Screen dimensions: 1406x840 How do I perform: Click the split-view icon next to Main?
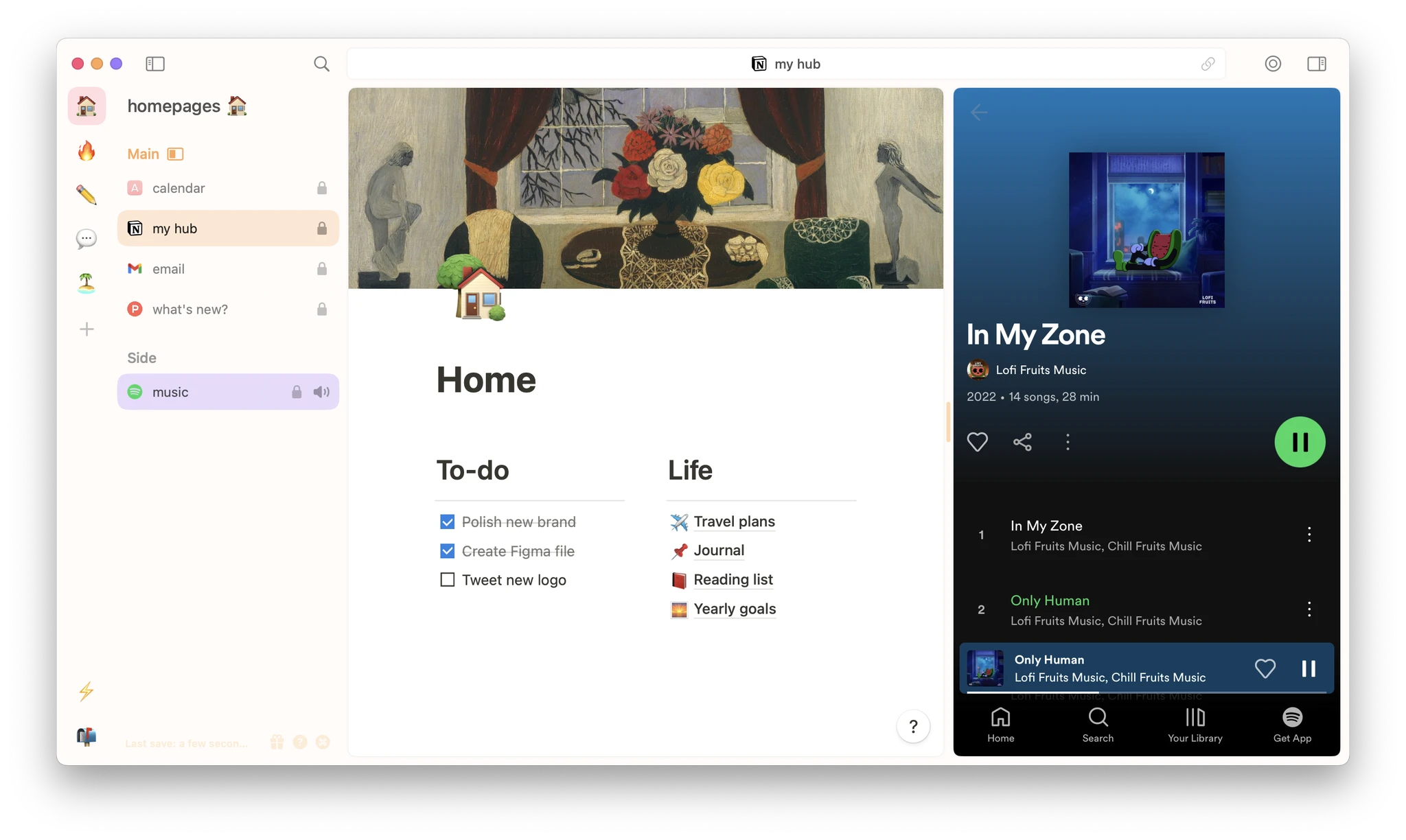(176, 154)
